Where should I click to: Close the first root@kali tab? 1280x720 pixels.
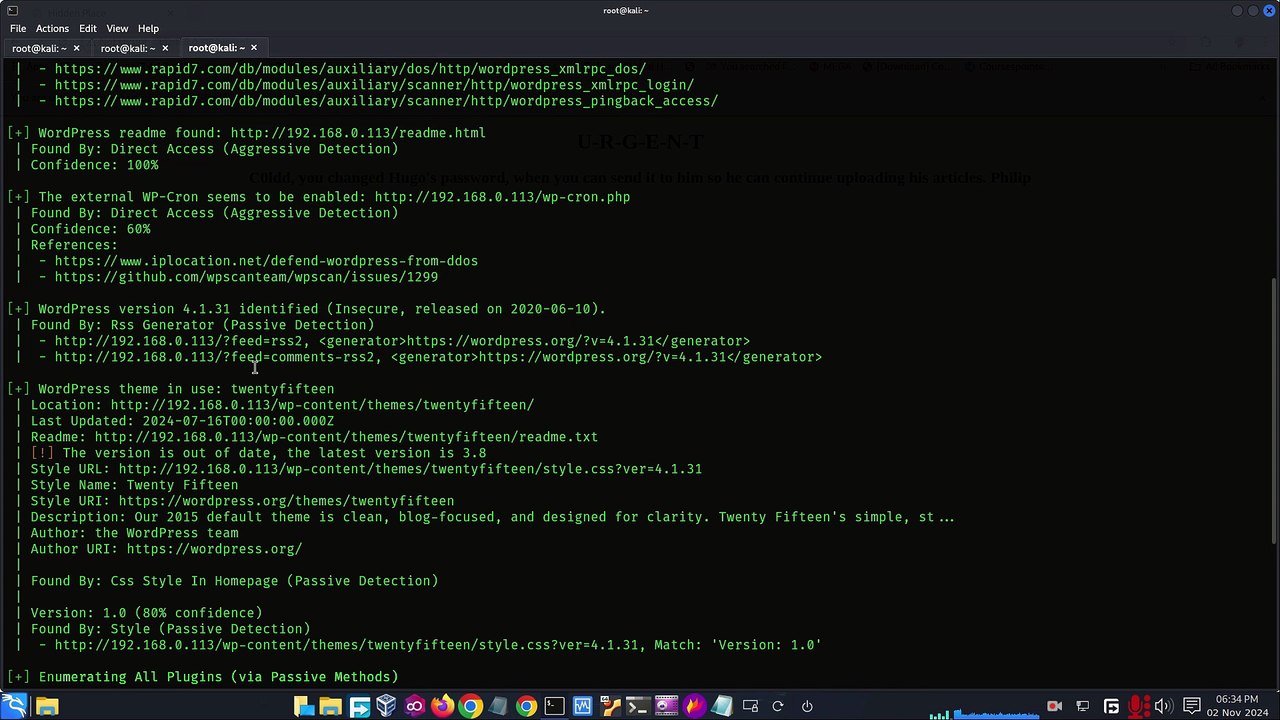pos(76,48)
